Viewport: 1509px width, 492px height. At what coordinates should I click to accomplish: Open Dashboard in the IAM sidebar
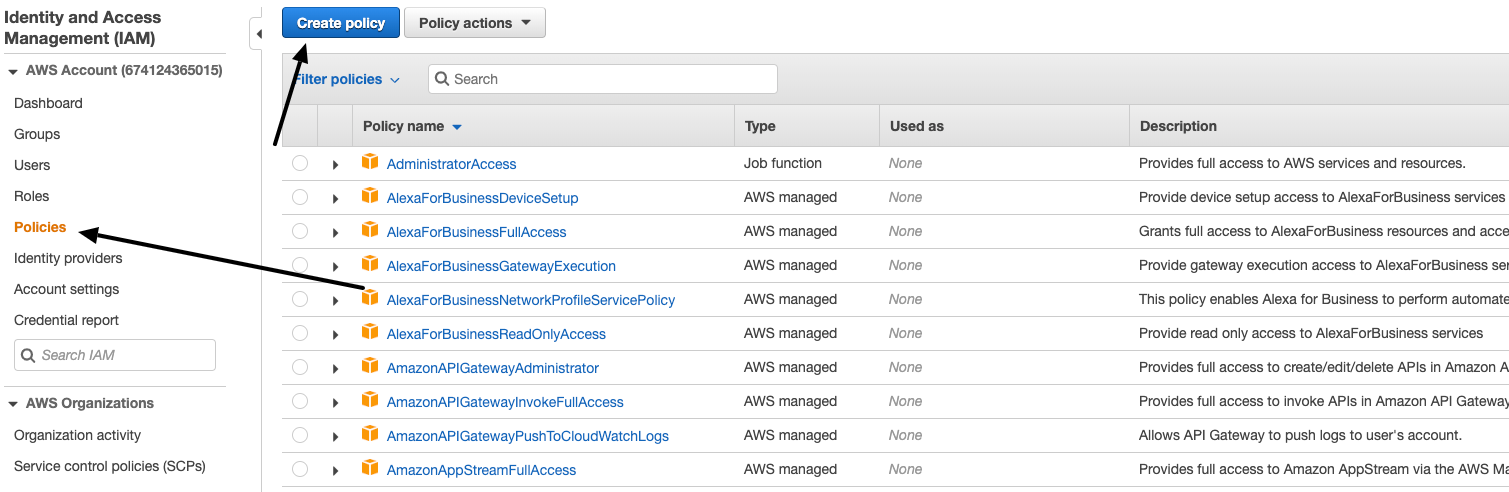point(48,103)
